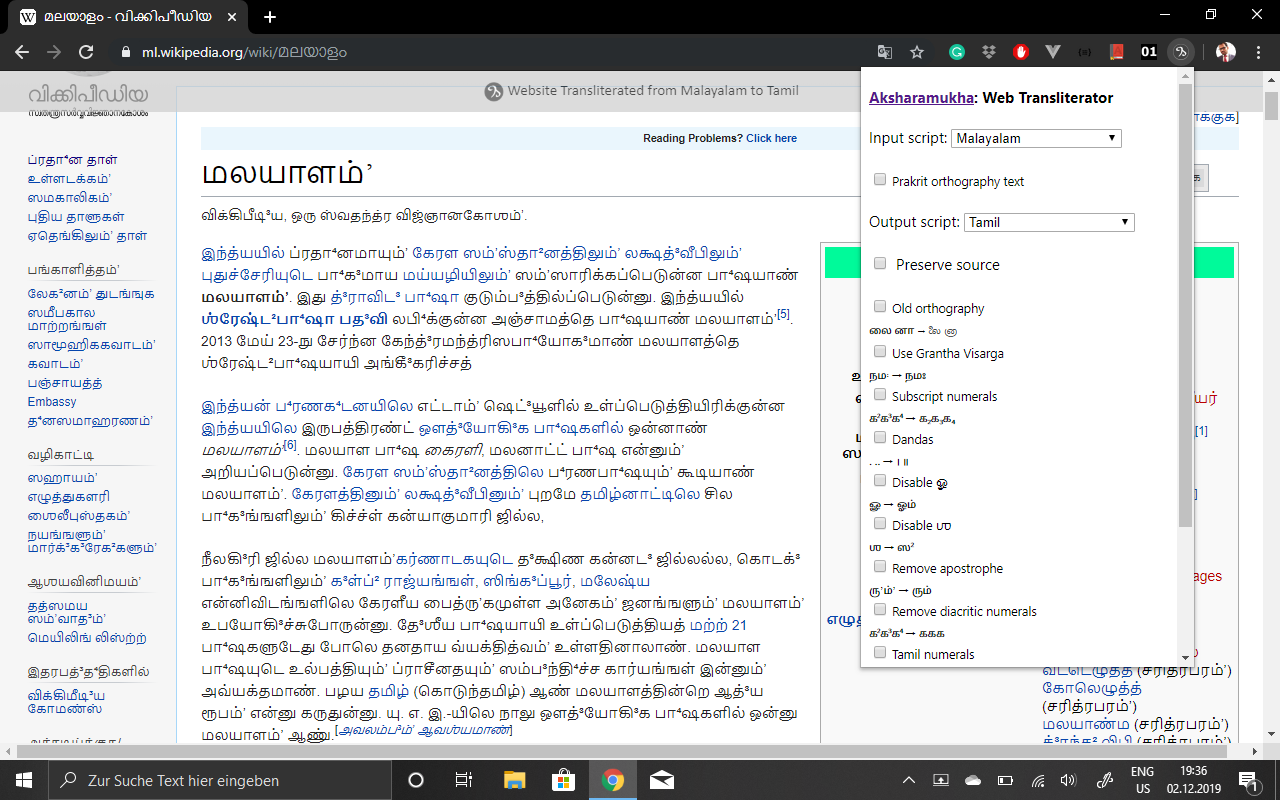The width and height of the screenshot is (1280, 800).
Task: Open the Input script dropdown
Action: (x=1036, y=138)
